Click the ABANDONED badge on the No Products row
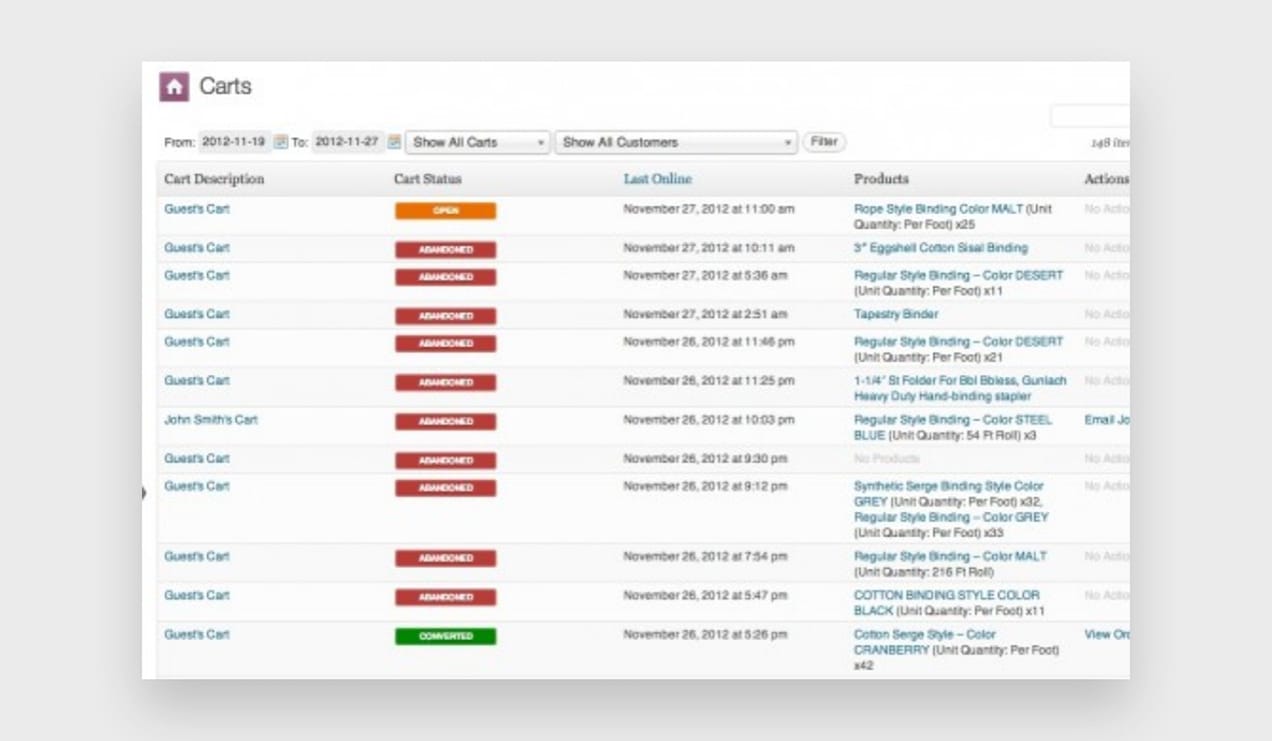This screenshot has width=1272, height=741. (446, 458)
